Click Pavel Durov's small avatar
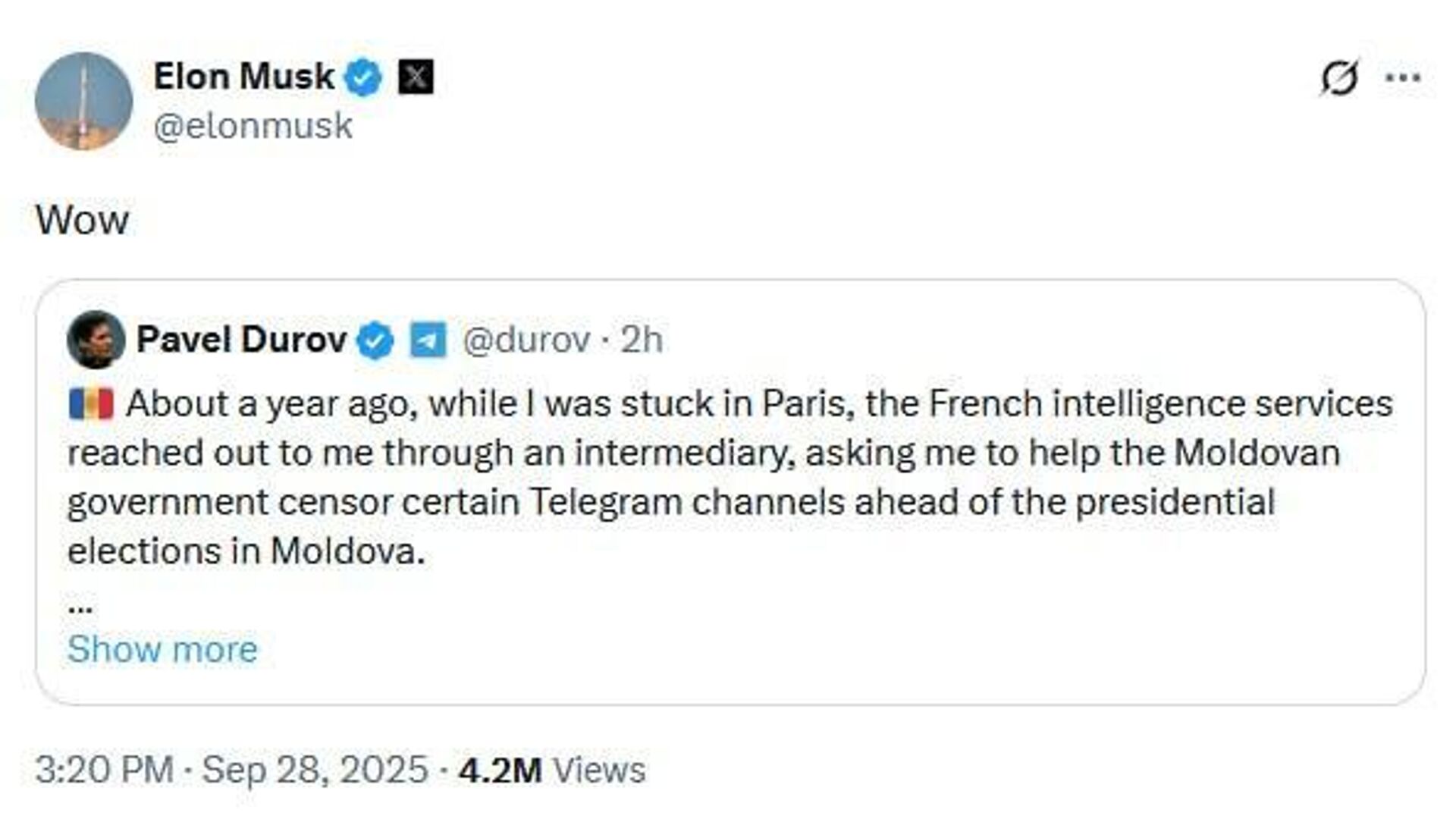This screenshot has width=1456, height=819. pyautogui.click(x=96, y=340)
